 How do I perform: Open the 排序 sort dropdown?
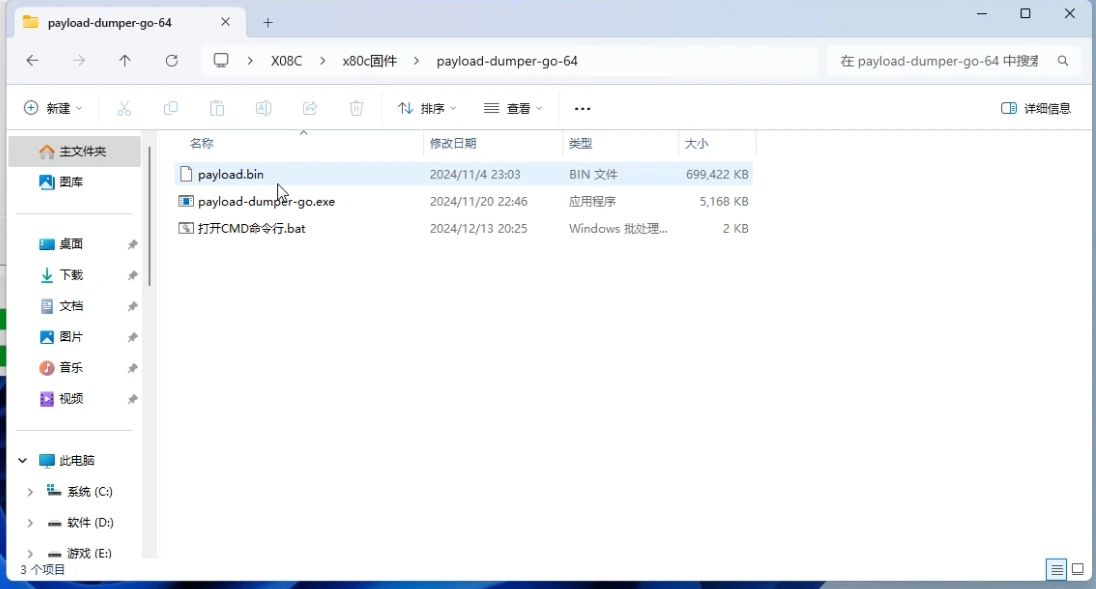[426, 108]
